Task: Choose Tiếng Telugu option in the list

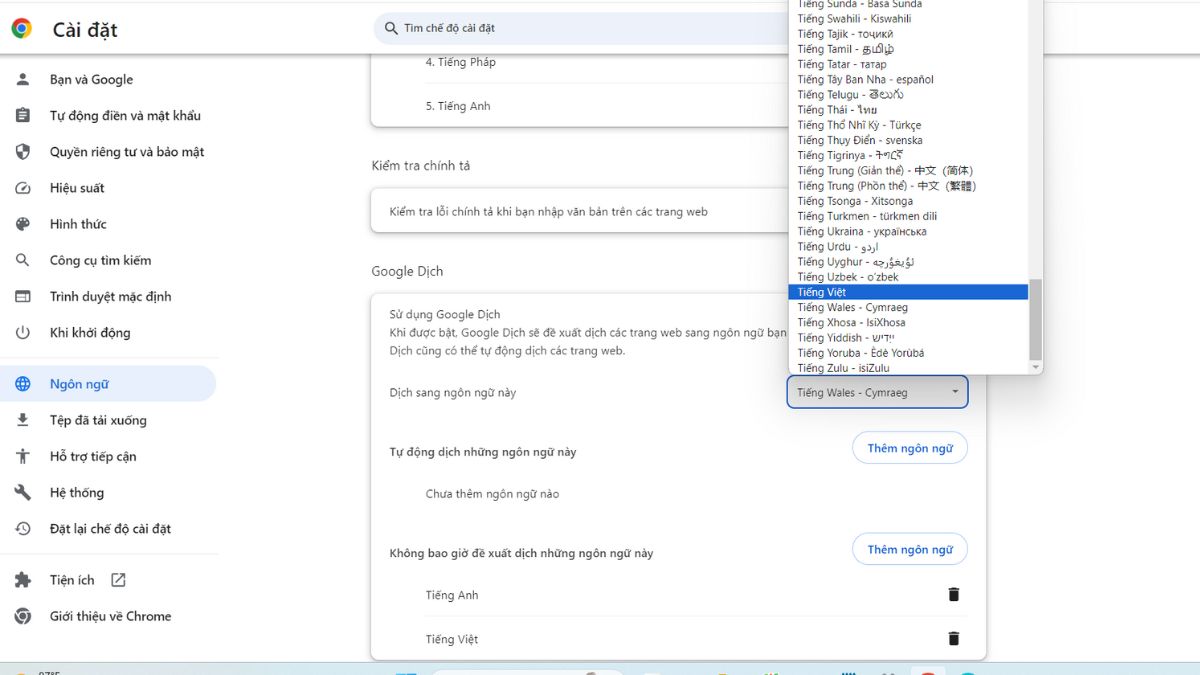Action: [908, 94]
